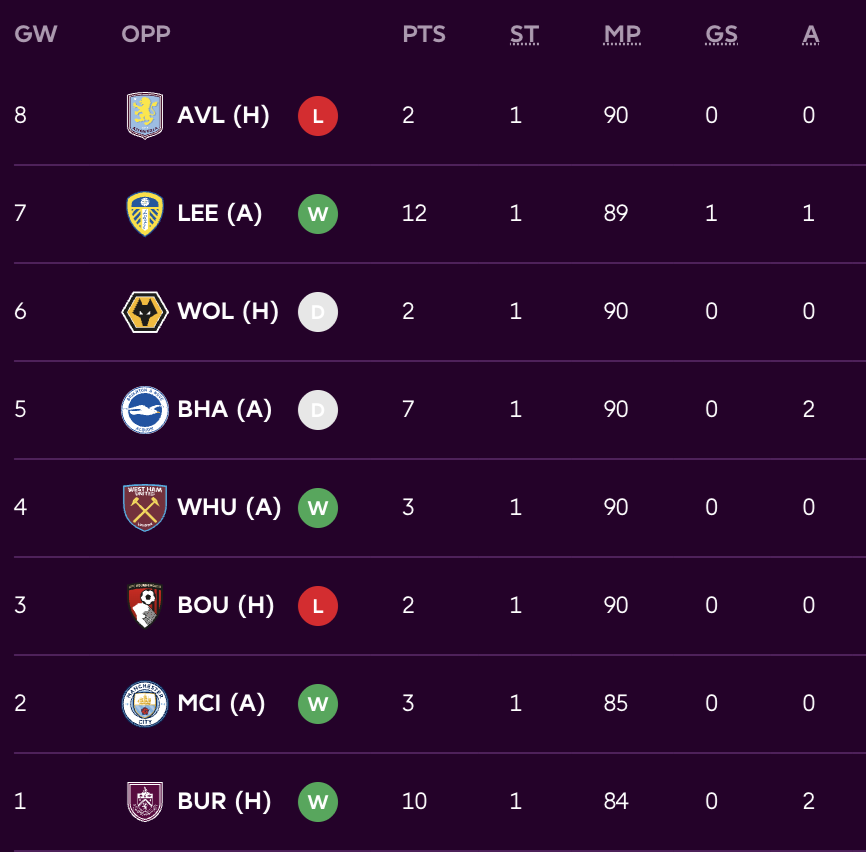The image size is (866, 852).
Task: Click the ST column header
Action: coord(524,35)
